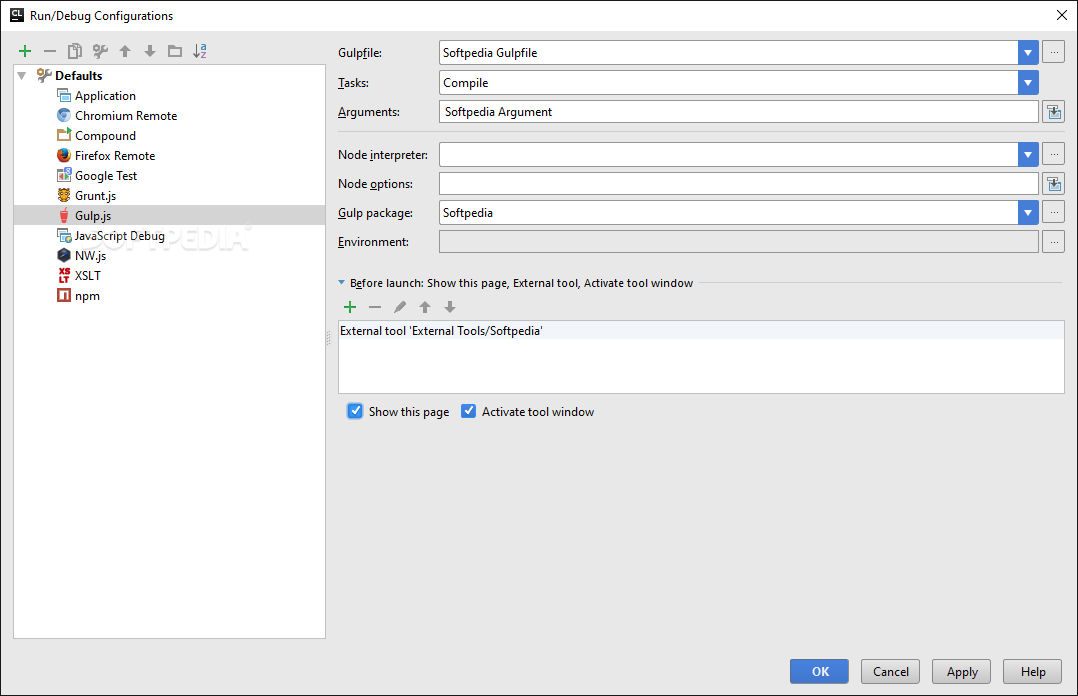1078x696 pixels.
Task: Click the Environment field
Action: 738,241
